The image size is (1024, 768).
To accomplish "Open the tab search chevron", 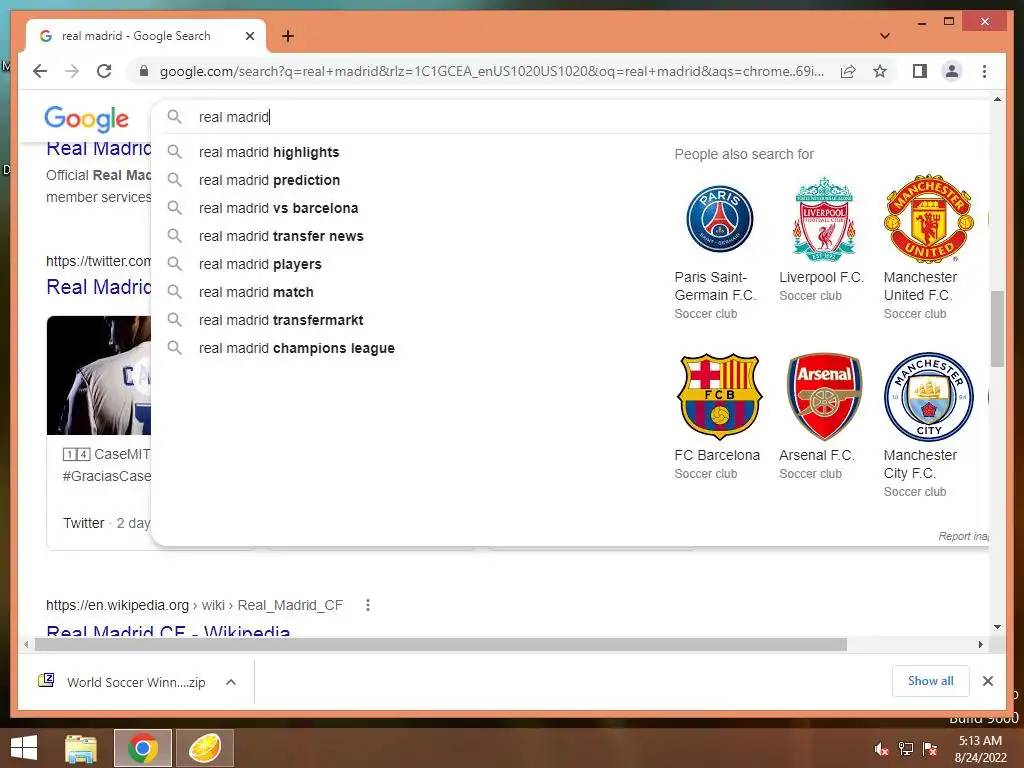I will click(884, 36).
